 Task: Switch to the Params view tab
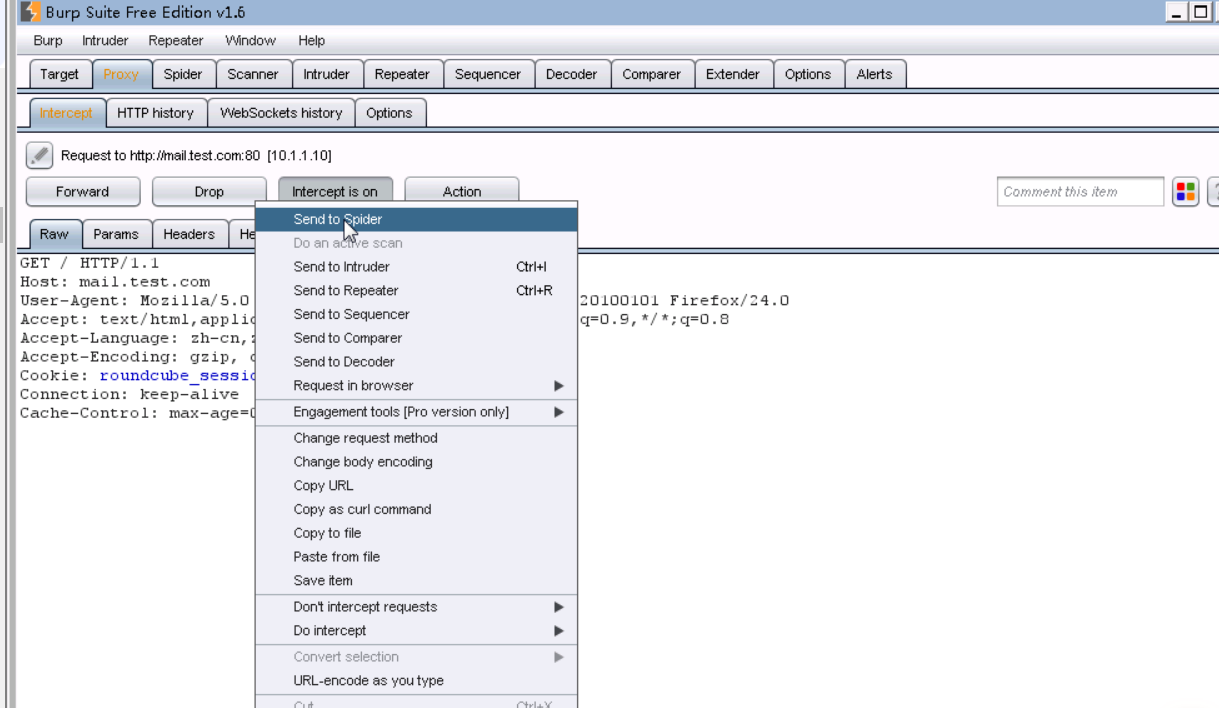[x=116, y=234]
